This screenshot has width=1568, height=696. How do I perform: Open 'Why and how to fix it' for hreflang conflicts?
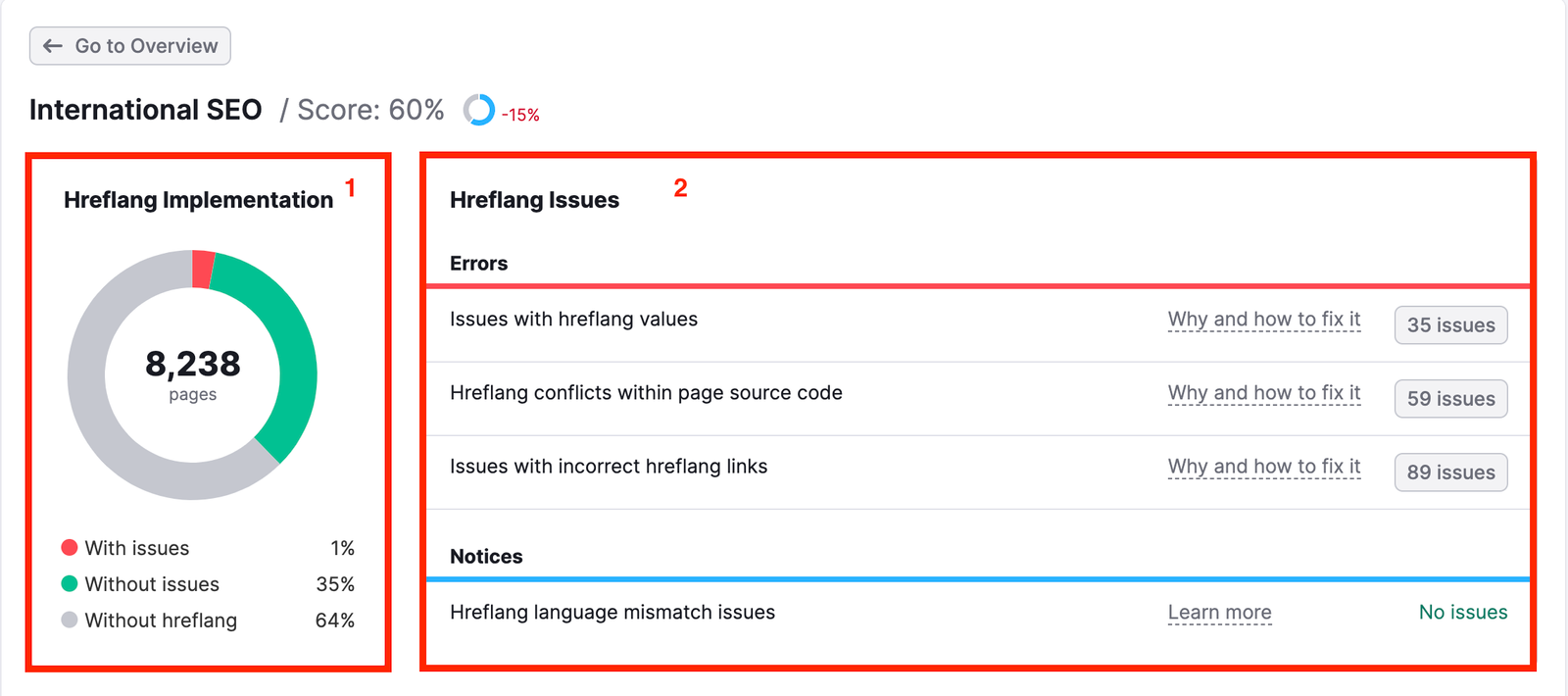[x=1263, y=392]
